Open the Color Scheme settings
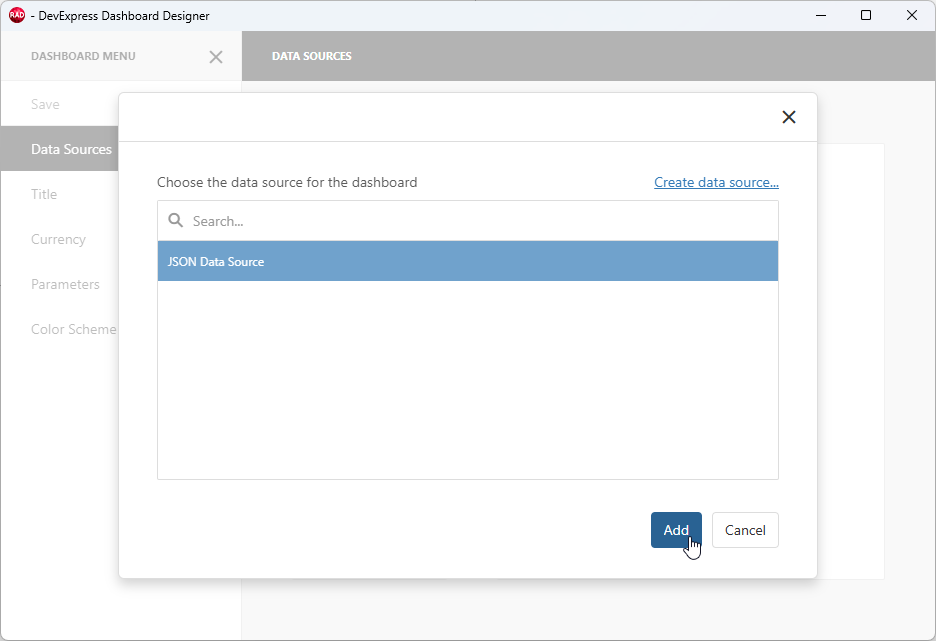 pos(74,328)
